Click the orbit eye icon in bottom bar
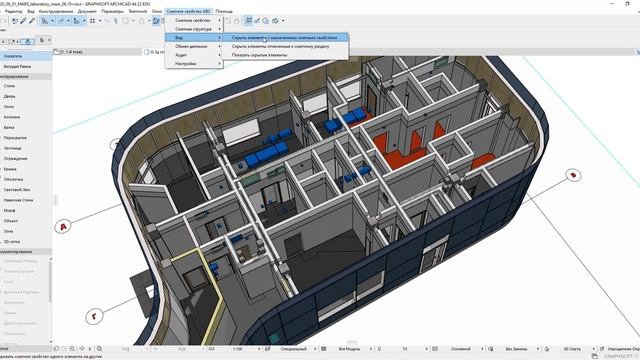This screenshot has height=360, width=640. point(82,349)
